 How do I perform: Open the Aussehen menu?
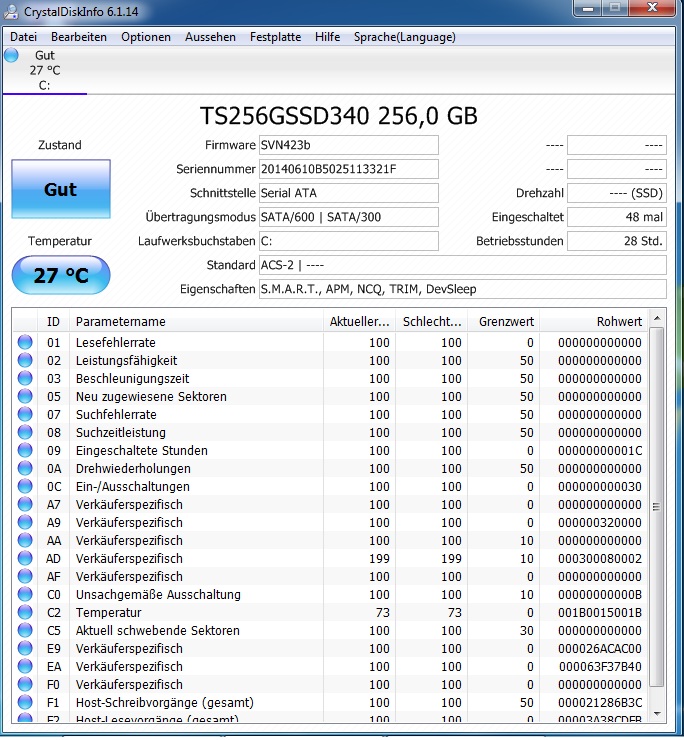tap(210, 37)
